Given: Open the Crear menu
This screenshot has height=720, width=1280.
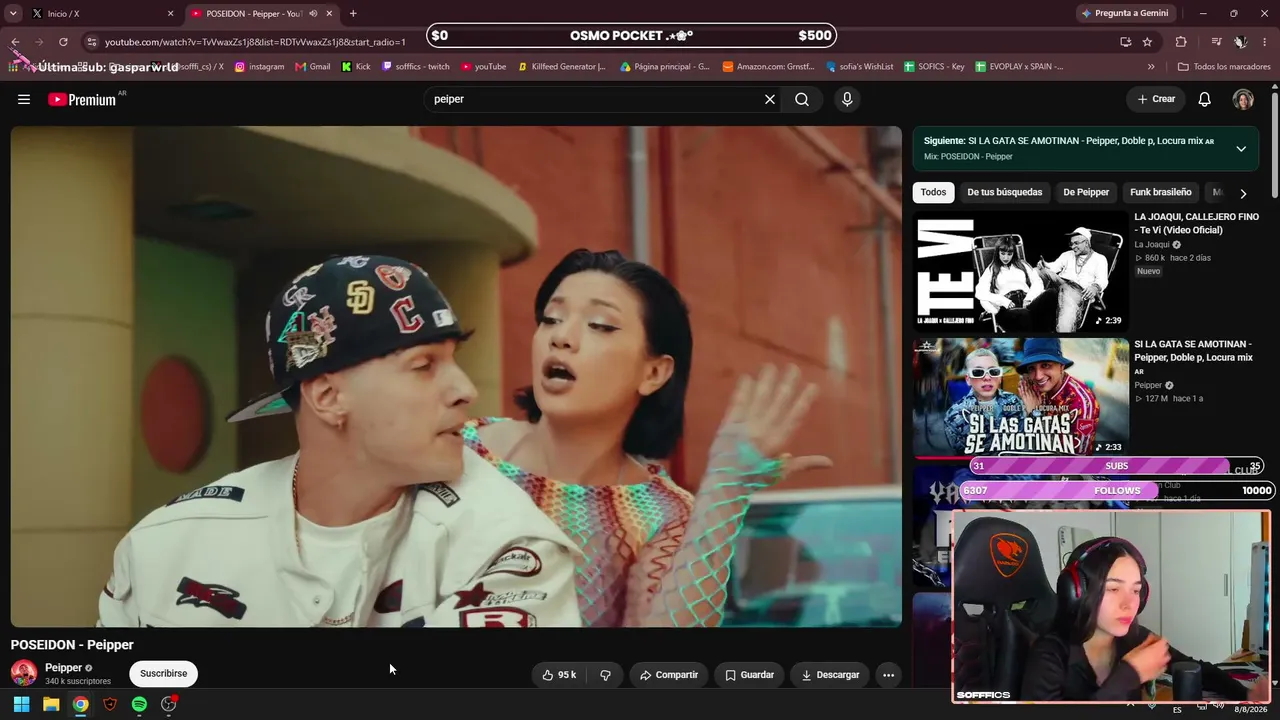Looking at the screenshot, I should [1156, 99].
